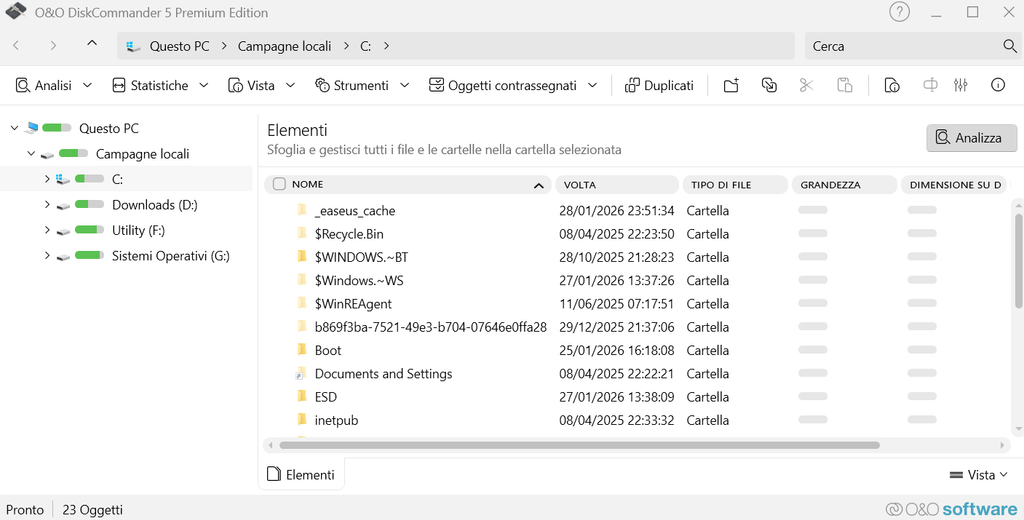Expand the Downloads (D:) tree node

pyautogui.click(x=47, y=204)
